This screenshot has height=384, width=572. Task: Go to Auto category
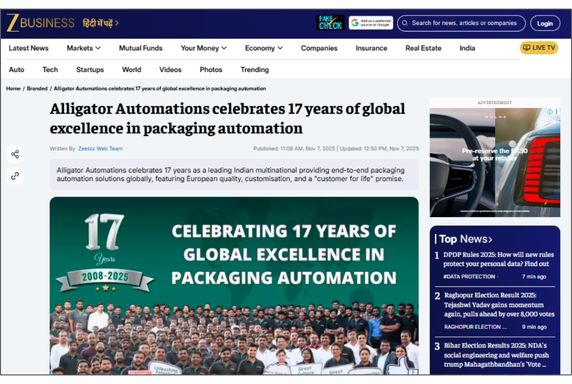click(16, 70)
